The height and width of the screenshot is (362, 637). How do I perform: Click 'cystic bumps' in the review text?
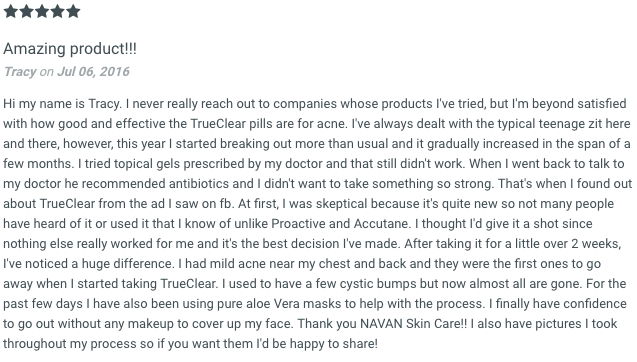pyautogui.click(x=378, y=284)
